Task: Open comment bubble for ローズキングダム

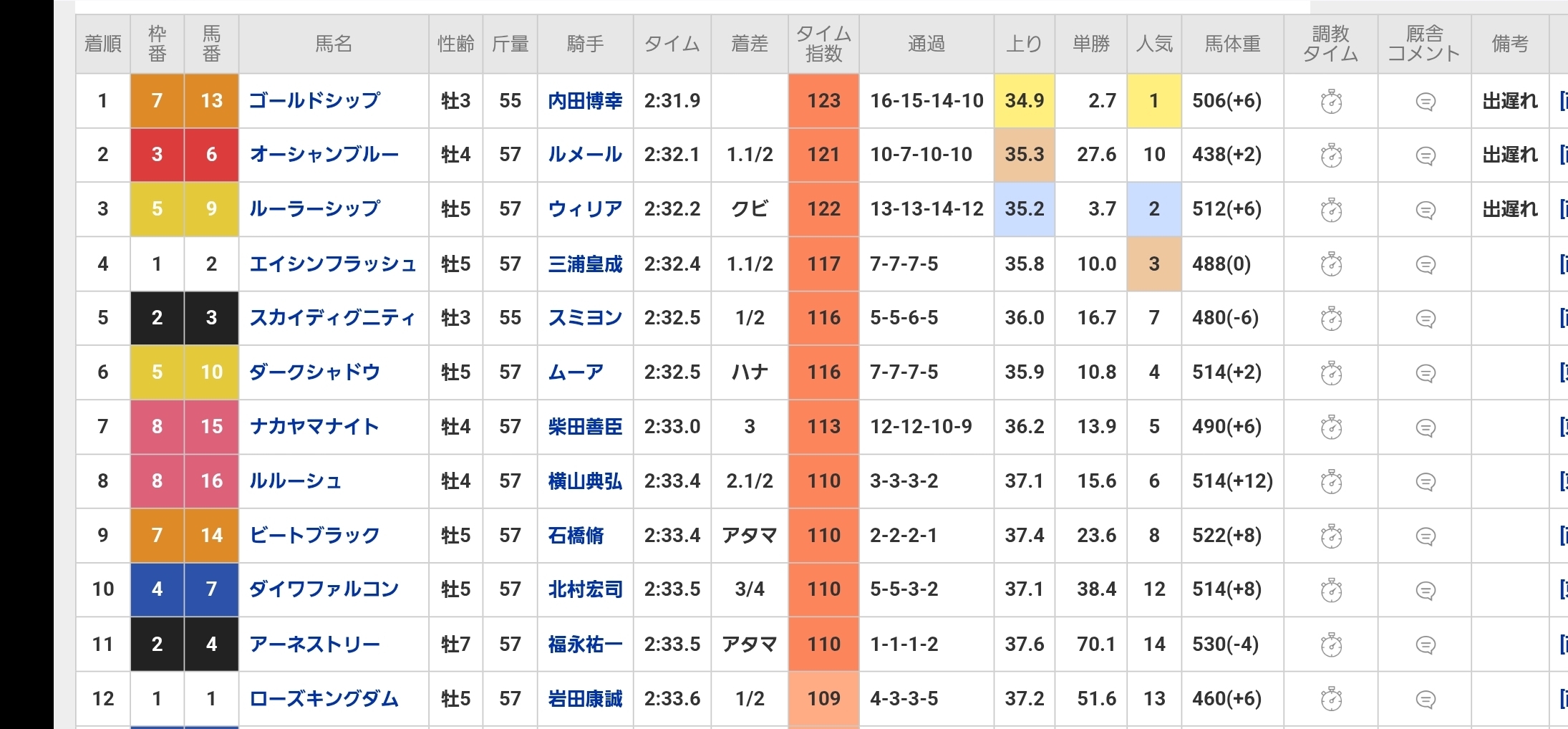Action: [x=1426, y=699]
